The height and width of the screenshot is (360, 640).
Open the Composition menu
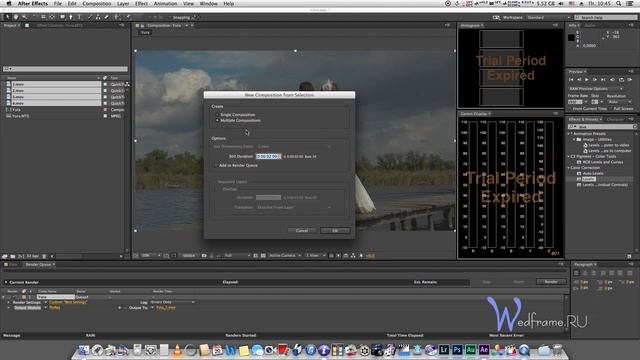(97, 4)
